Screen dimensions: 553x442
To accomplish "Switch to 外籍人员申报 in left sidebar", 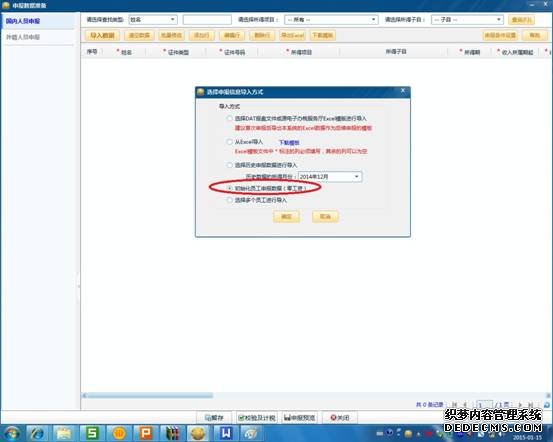I will point(23,37).
